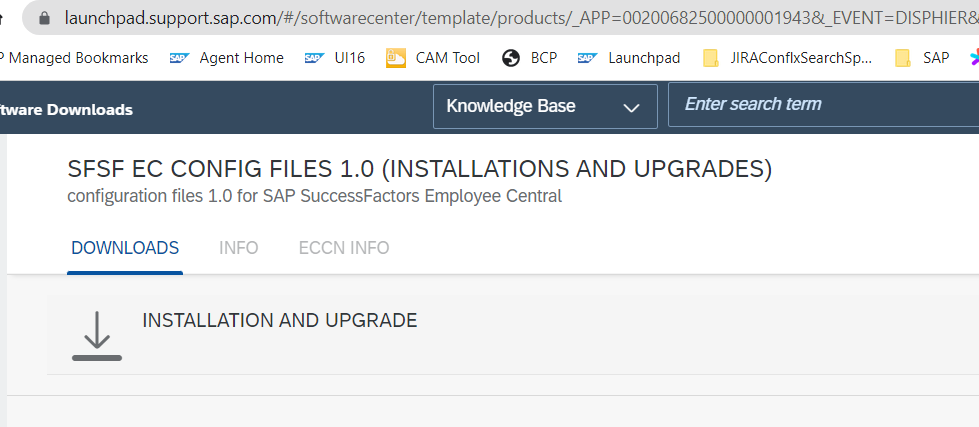
Task: Switch to the DOWNLOADS tab
Action: tap(125, 248)
